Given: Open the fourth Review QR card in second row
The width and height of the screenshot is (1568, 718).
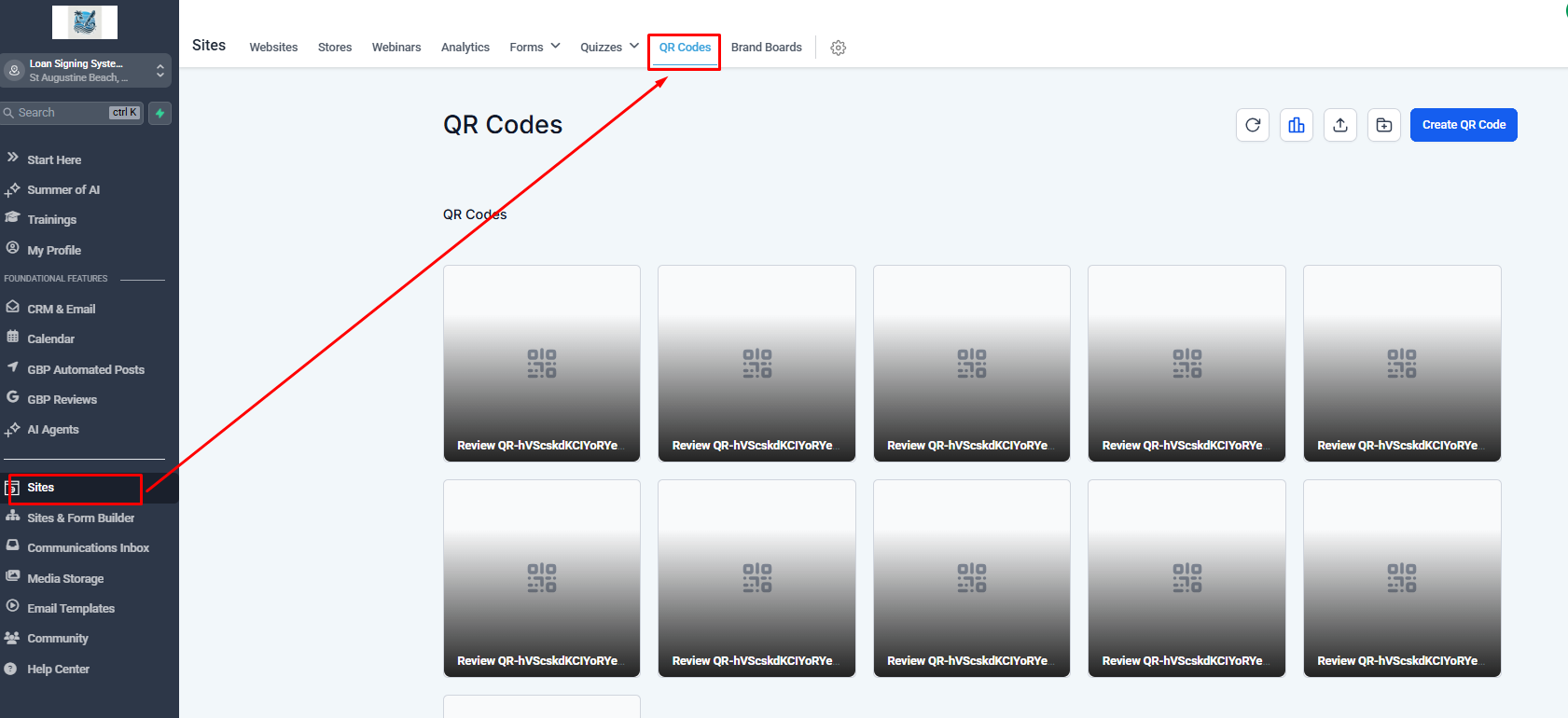Looking at the screenshot, I should coord(1186,578).
